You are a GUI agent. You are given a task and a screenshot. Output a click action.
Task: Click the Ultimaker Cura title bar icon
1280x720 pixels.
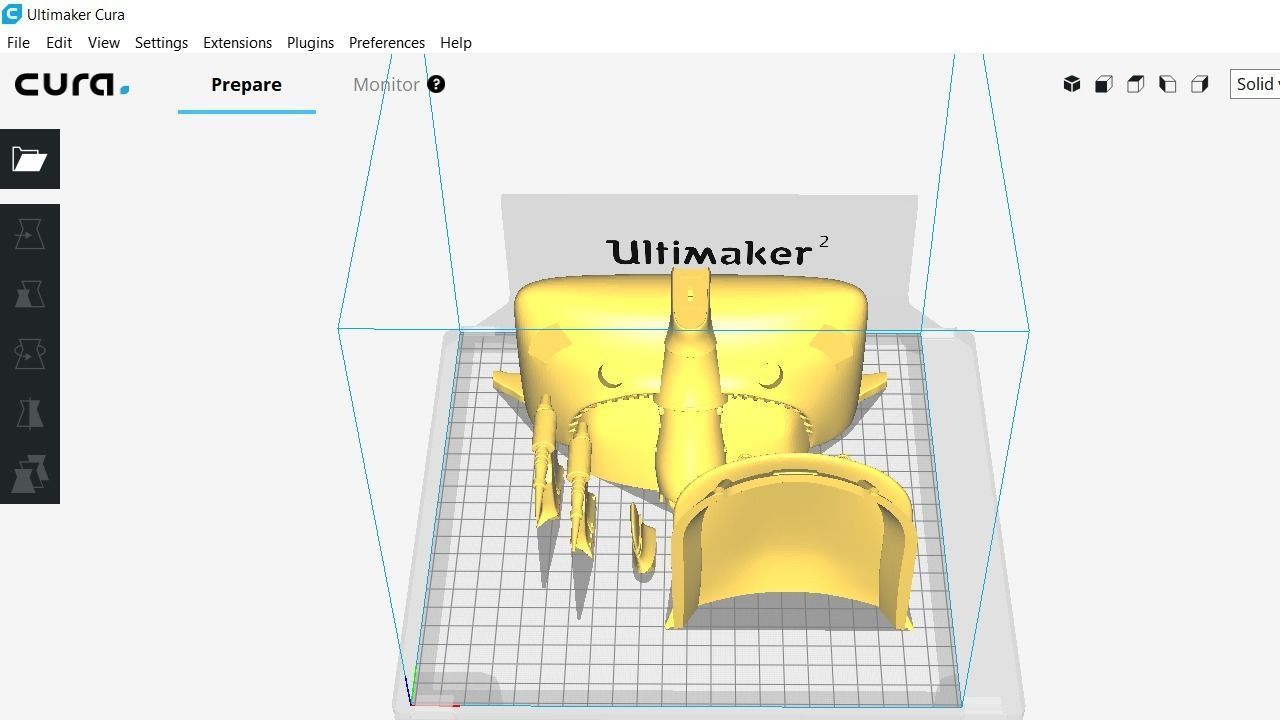point(12,14)
